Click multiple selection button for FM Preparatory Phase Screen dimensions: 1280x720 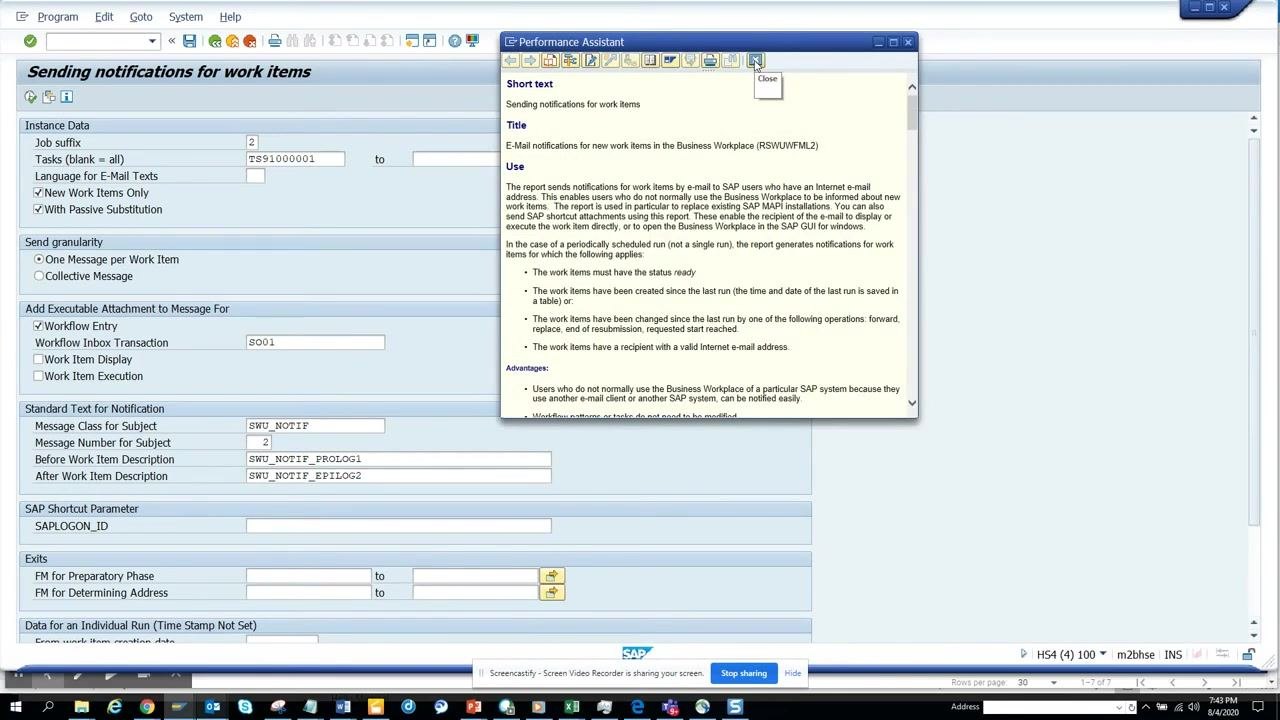pyautogui.click(x=552, y=576)
